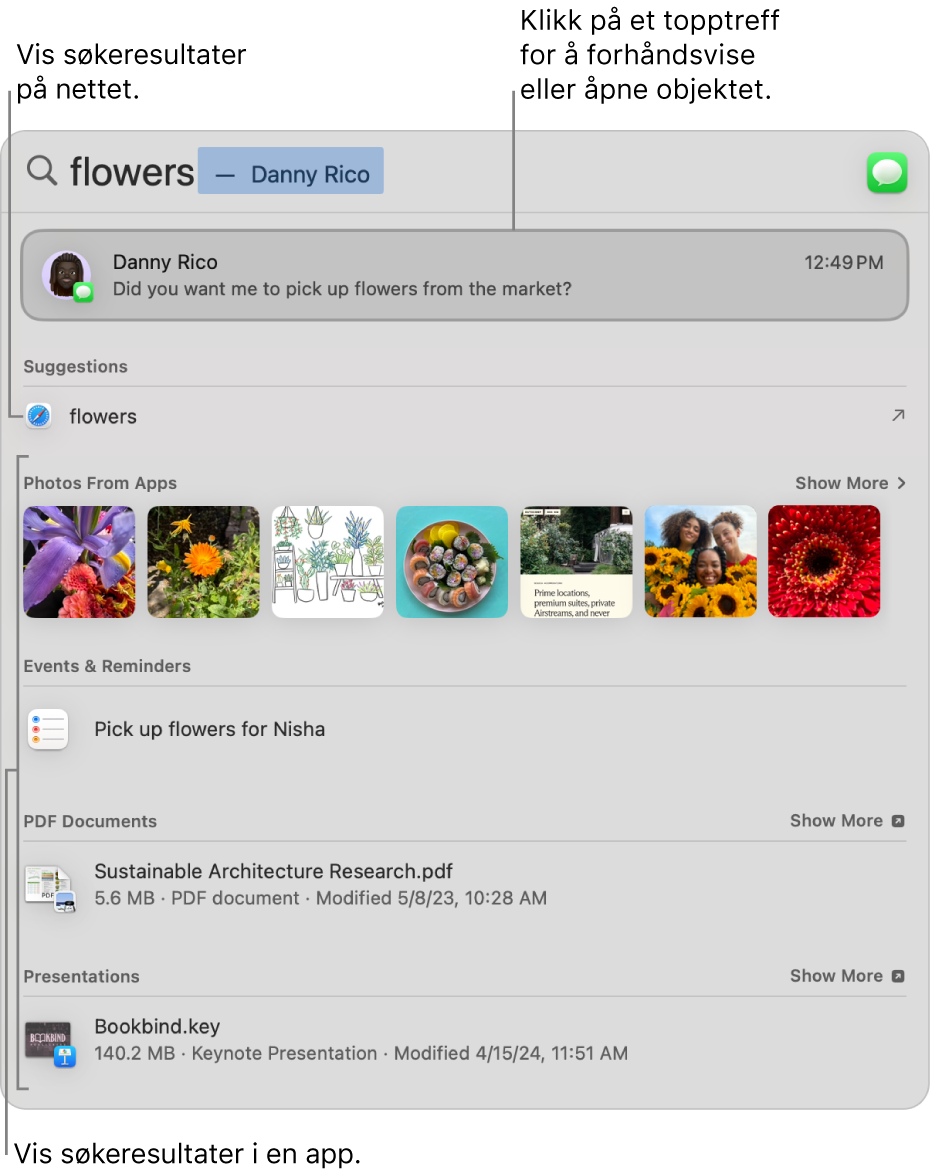Click the Photos From Apps header
This screenshot has width=931, height=1176.
(x=100, y=483)
